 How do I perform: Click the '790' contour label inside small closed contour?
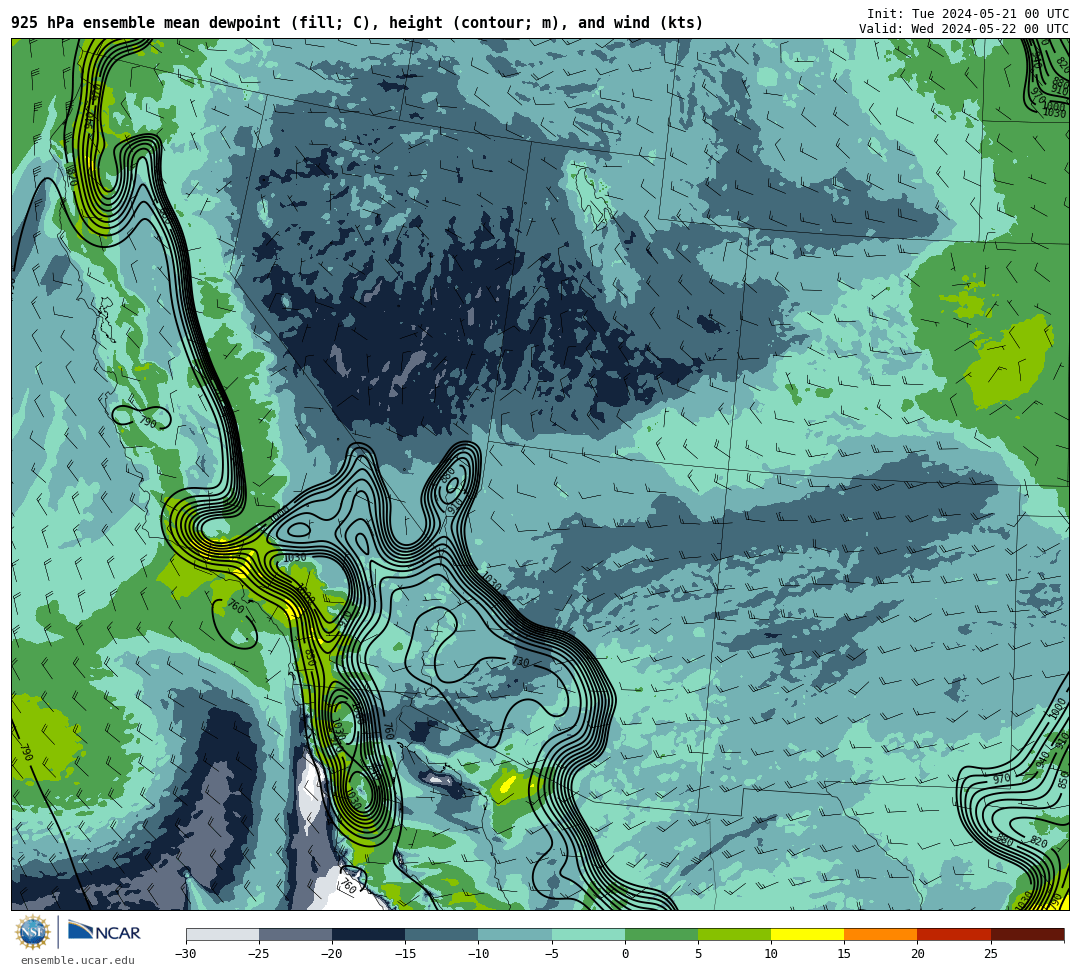(148, 420)
